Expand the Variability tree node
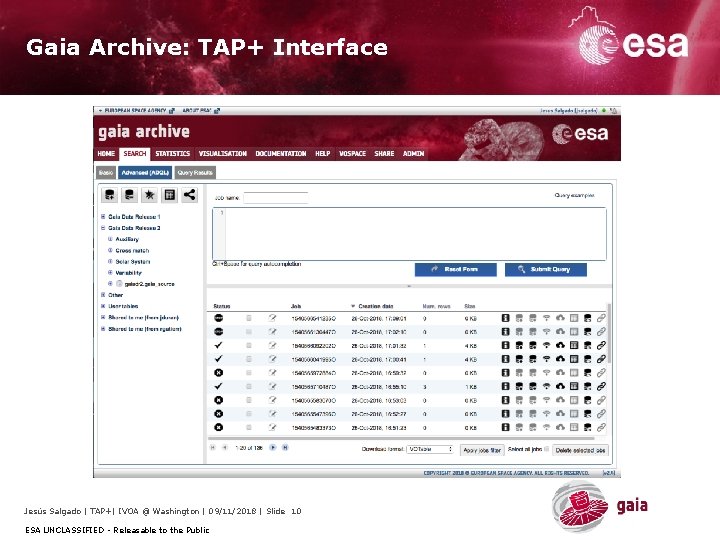Screen dimensions: 720x540 pyautogui.click(x=110, y=272)
